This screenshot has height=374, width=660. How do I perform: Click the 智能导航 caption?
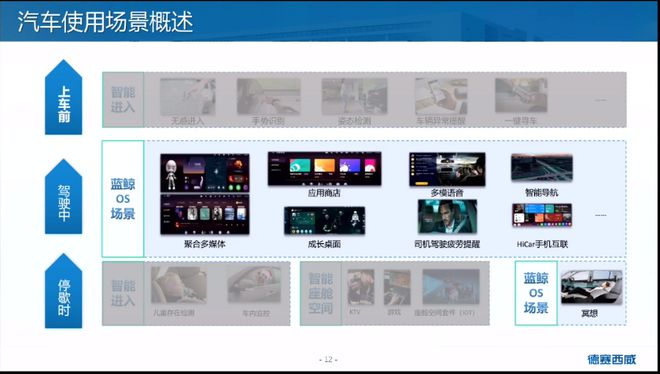[x=542, y=193]
